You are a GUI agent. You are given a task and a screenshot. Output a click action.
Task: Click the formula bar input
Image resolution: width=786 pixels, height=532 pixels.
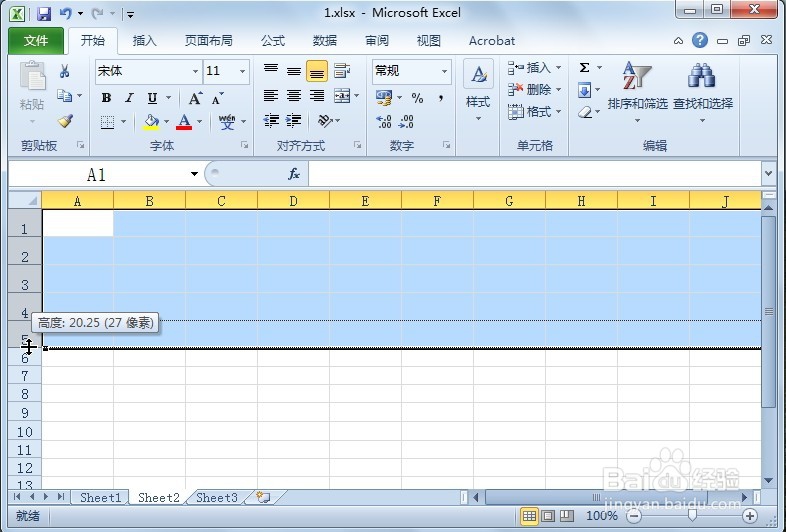pyautogui.click(x=535, y=174)
